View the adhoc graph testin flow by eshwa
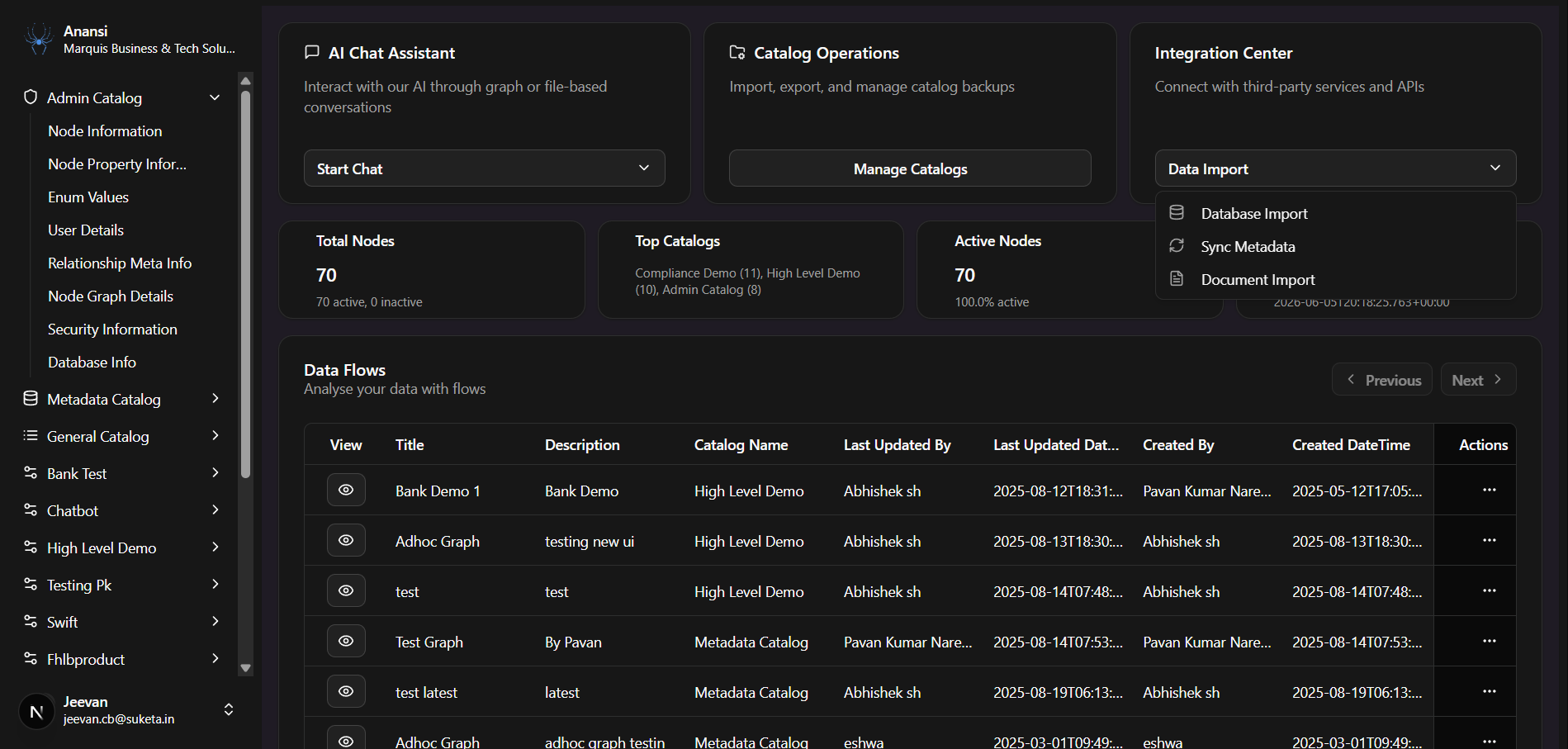The image size is (1568, 749). [346, 741]
